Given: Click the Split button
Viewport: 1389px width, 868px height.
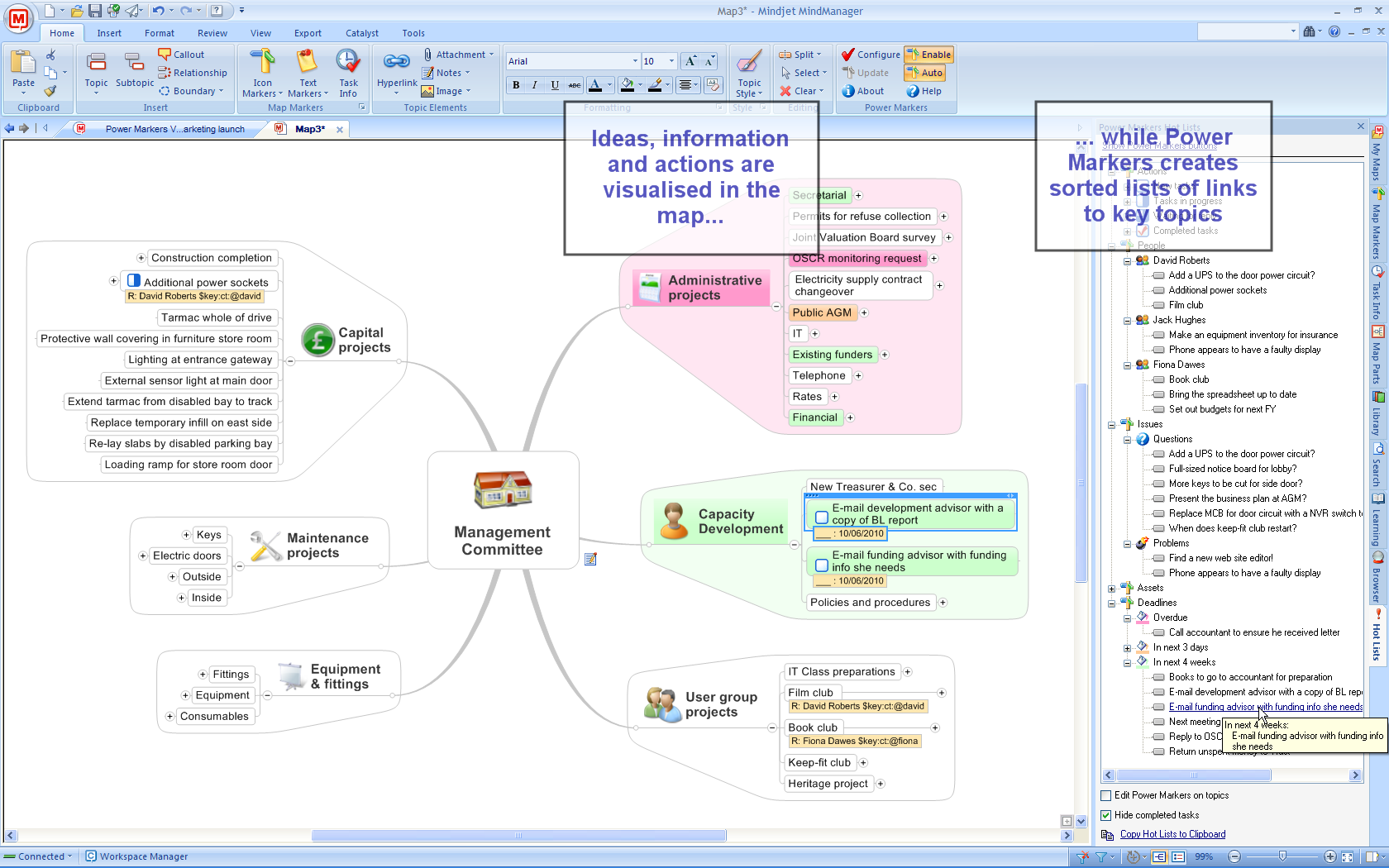Looking at the screenshot, I should click(x=800, y=55).
